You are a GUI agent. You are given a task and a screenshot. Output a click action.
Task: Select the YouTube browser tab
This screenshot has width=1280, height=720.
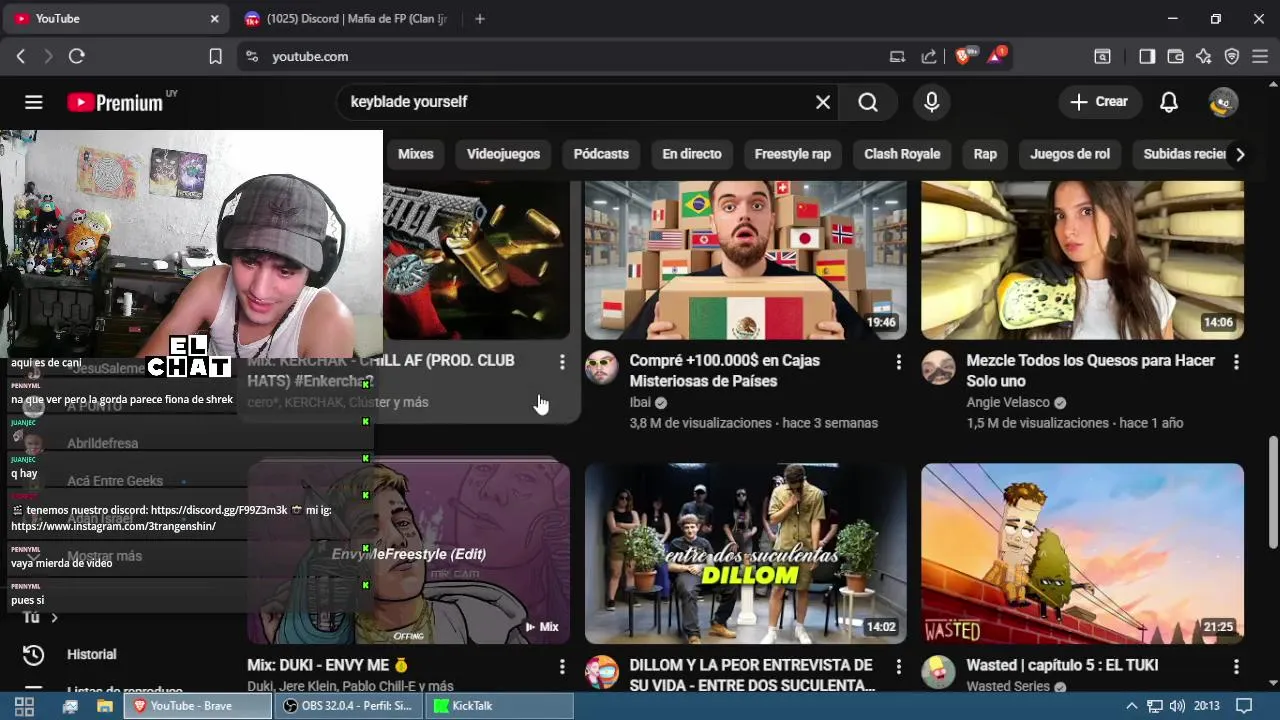click(x=115, y=19)
